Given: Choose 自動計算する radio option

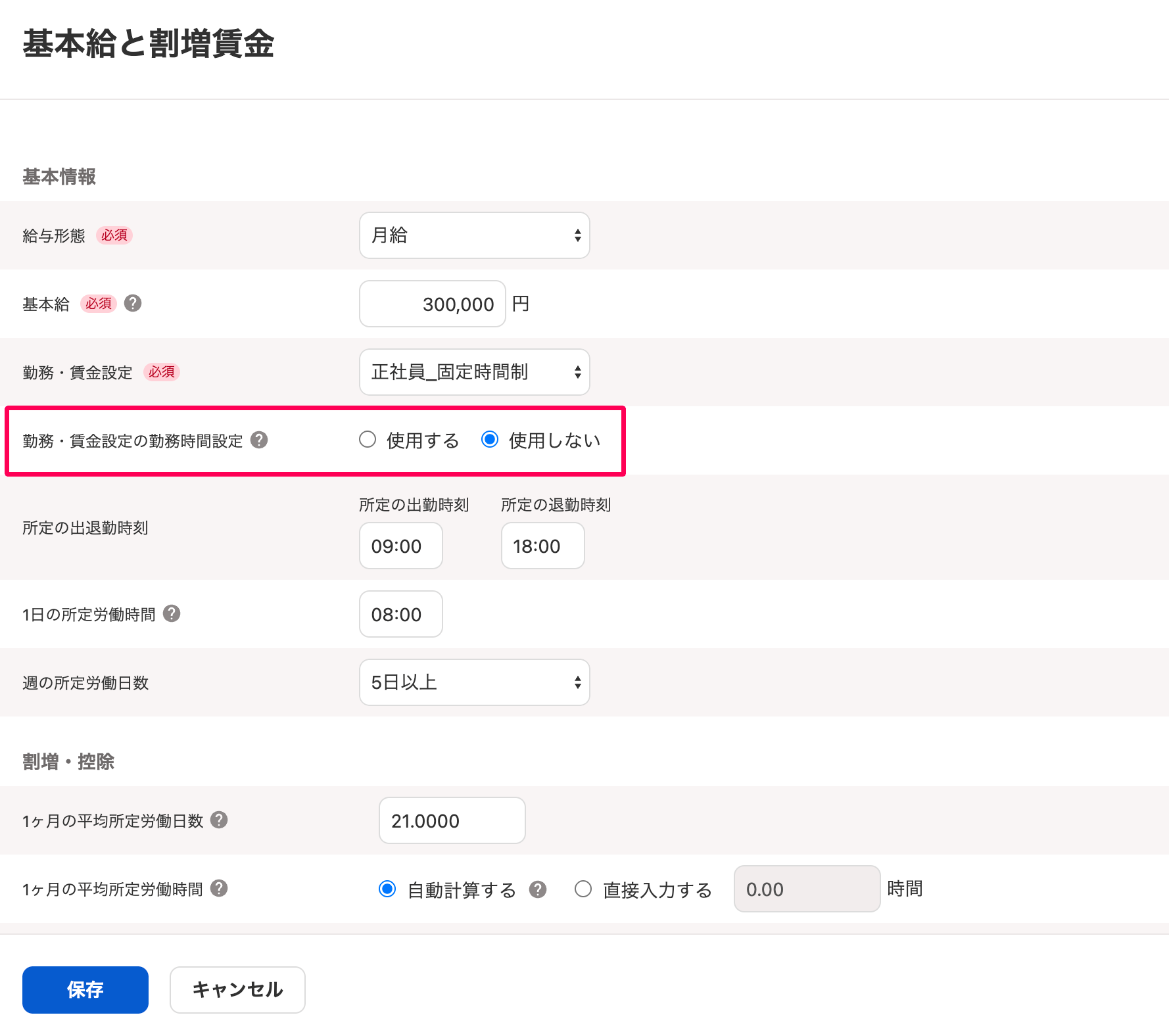Looking at the screenshot, I should pyautogui.click(x=387, y=889).
